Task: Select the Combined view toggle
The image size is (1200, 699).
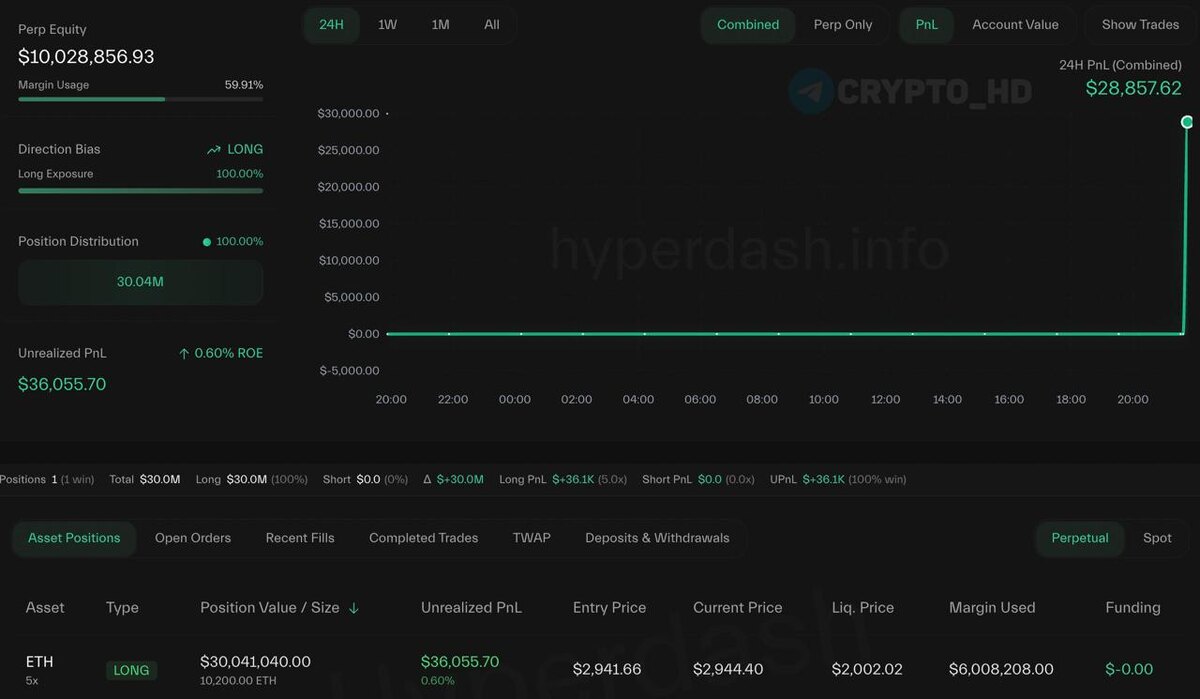Action: pos(748,25)
